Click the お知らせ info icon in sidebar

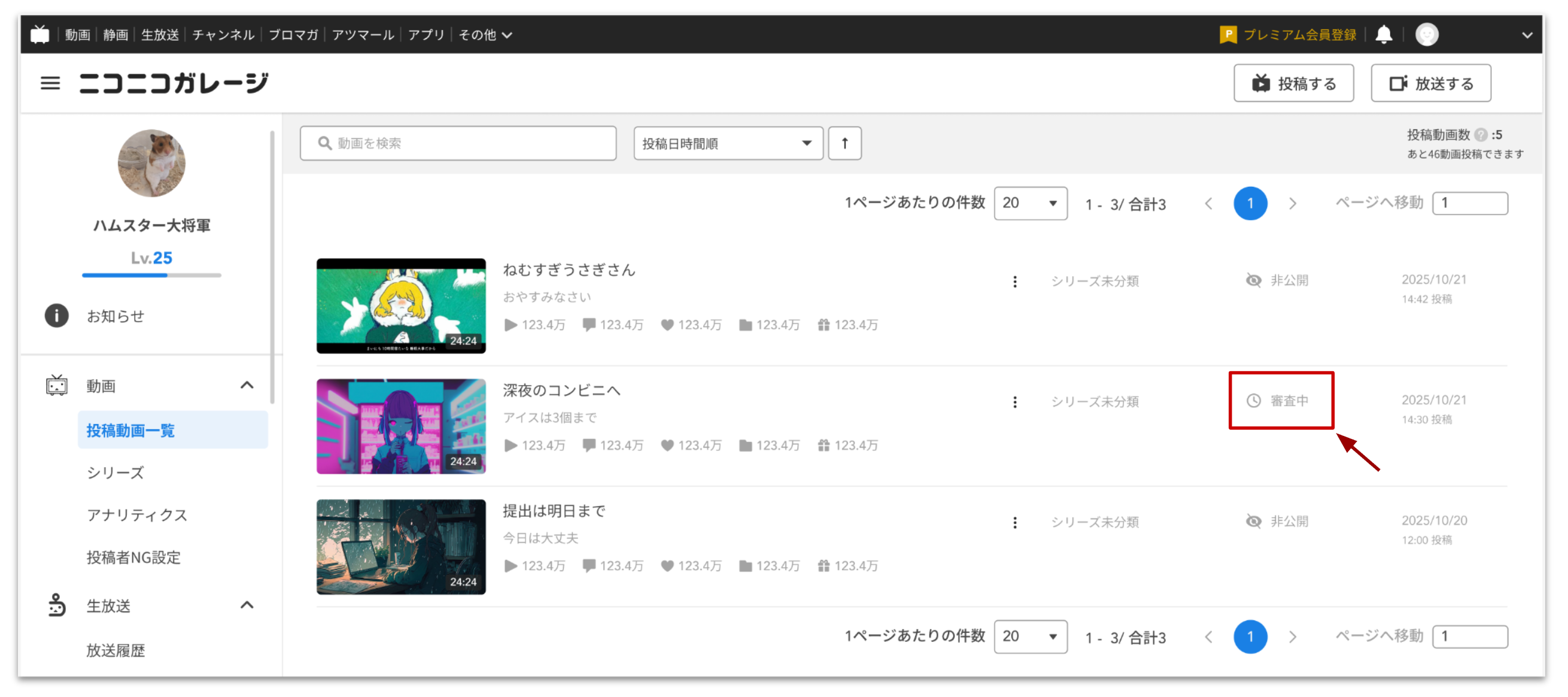[x=56, y=316]
